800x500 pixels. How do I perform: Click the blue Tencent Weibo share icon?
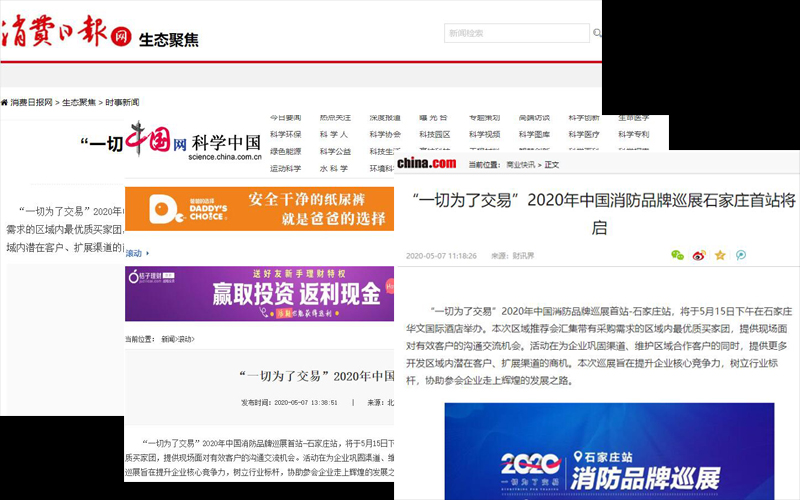[x=741, y=255]
